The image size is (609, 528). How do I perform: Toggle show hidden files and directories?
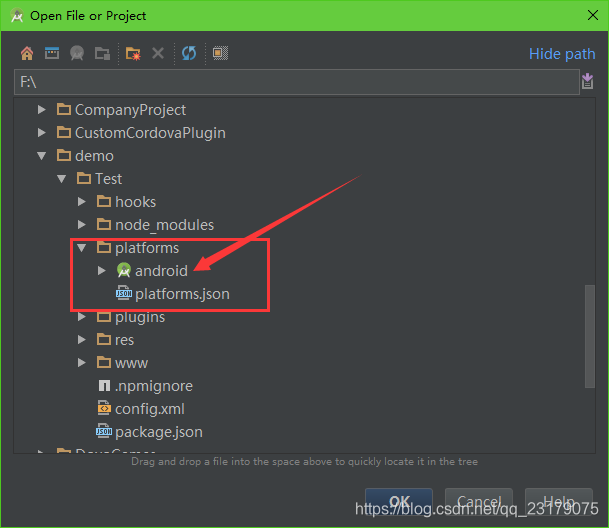(x=220, y=53)
